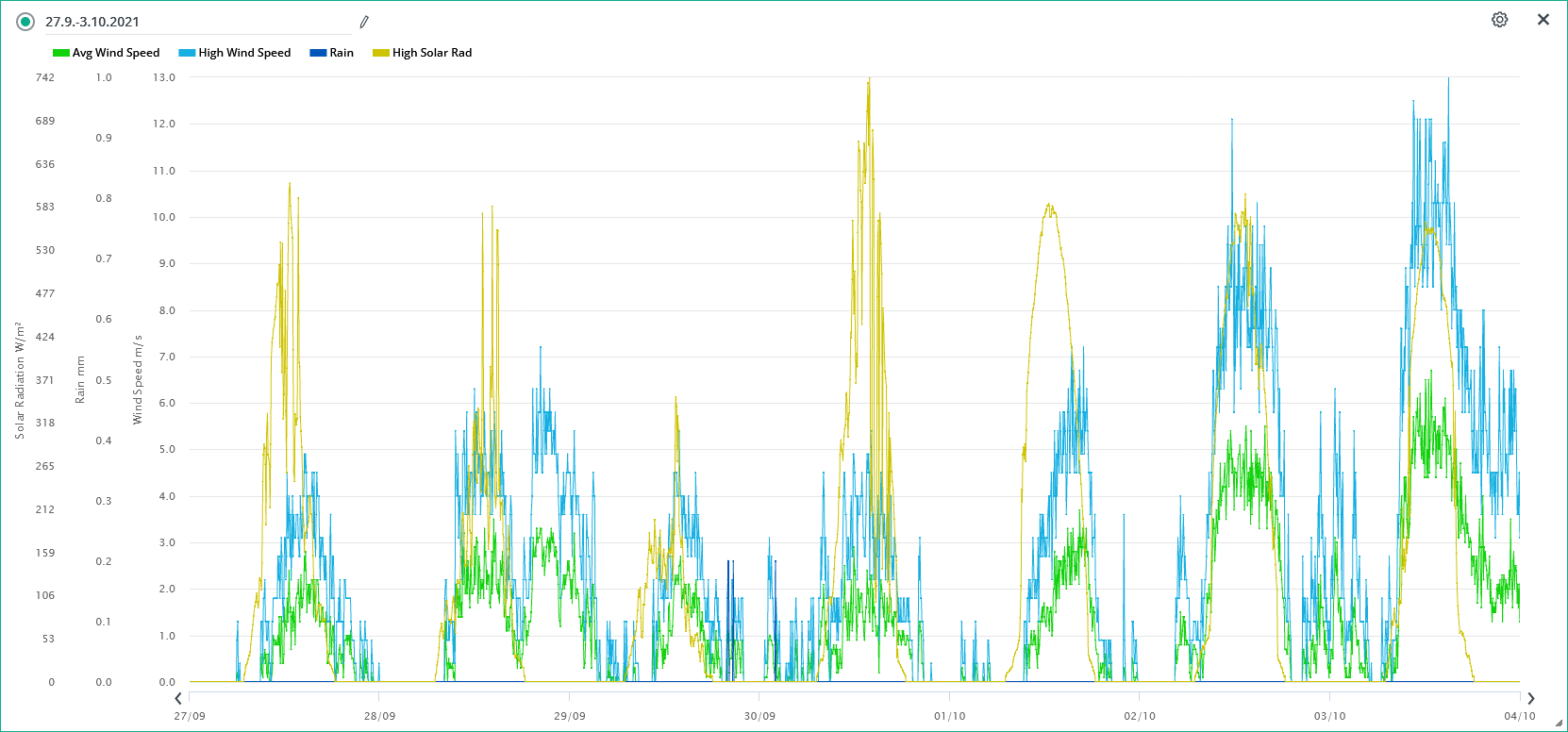1568x732 pixels.
Task: Close the chart panel with the X
Action: [1543, 20]
